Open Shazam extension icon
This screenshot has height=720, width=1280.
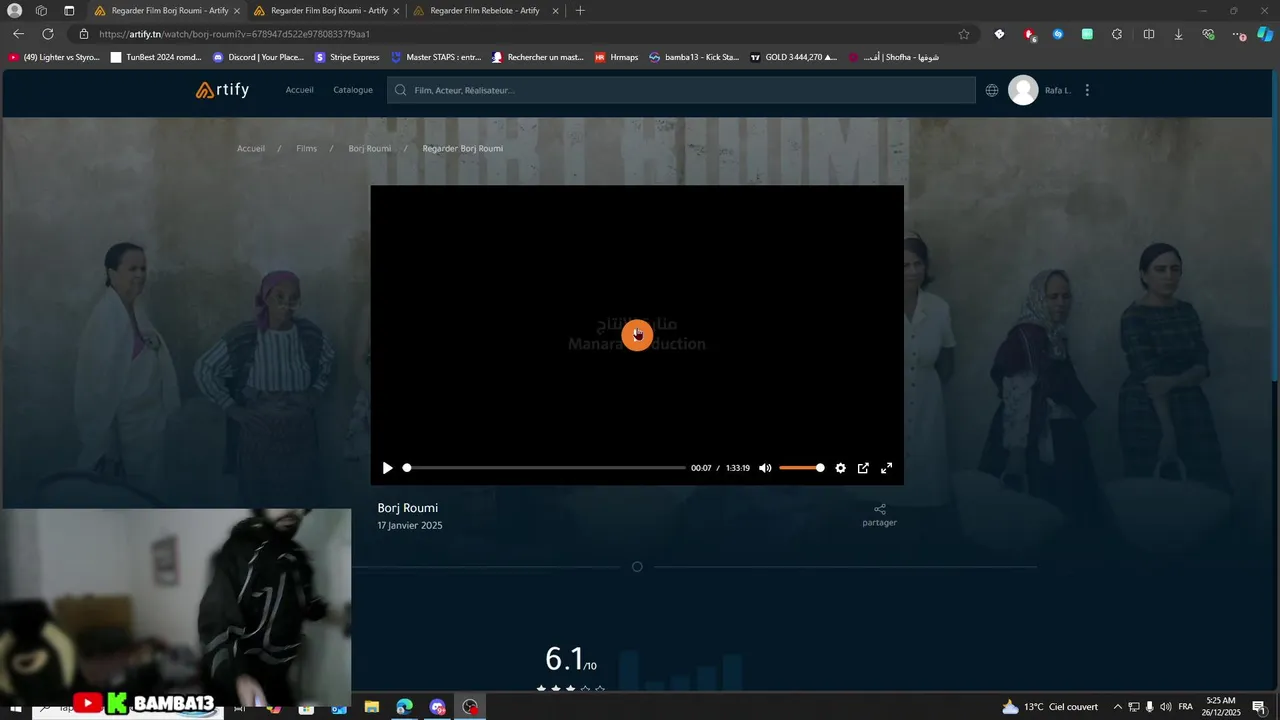point(1058,34)
